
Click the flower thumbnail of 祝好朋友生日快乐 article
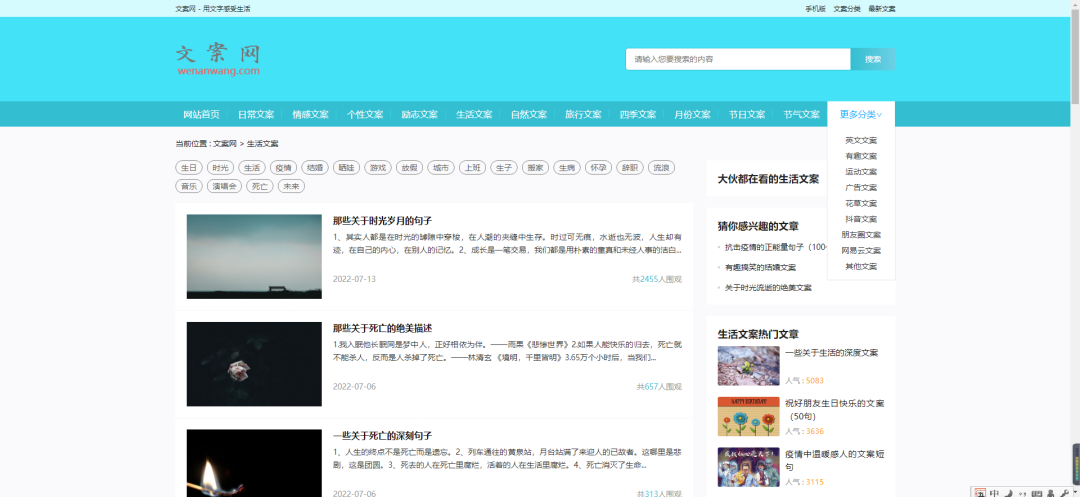[749, 416]
